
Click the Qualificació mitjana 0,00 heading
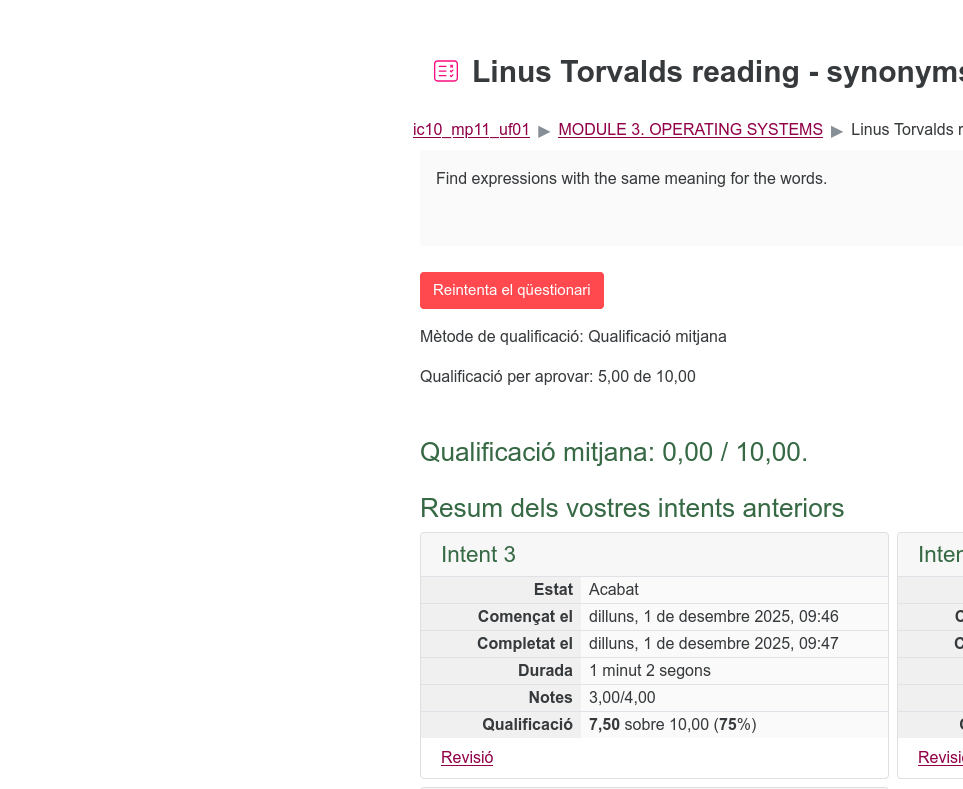pyautogui.click(x=613, y=452)
